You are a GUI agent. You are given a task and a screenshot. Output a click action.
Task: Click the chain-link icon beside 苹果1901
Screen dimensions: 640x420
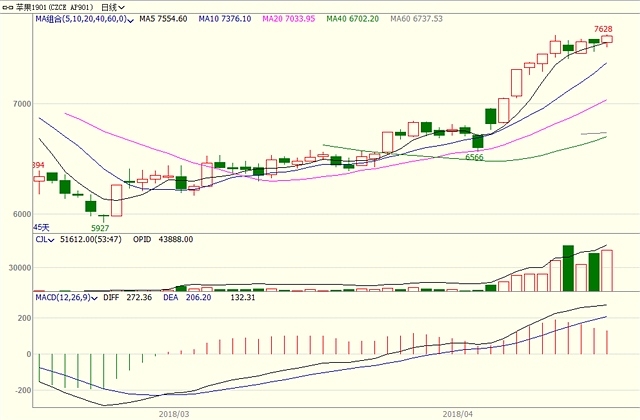pyautogui.click(x=8, y=7)
